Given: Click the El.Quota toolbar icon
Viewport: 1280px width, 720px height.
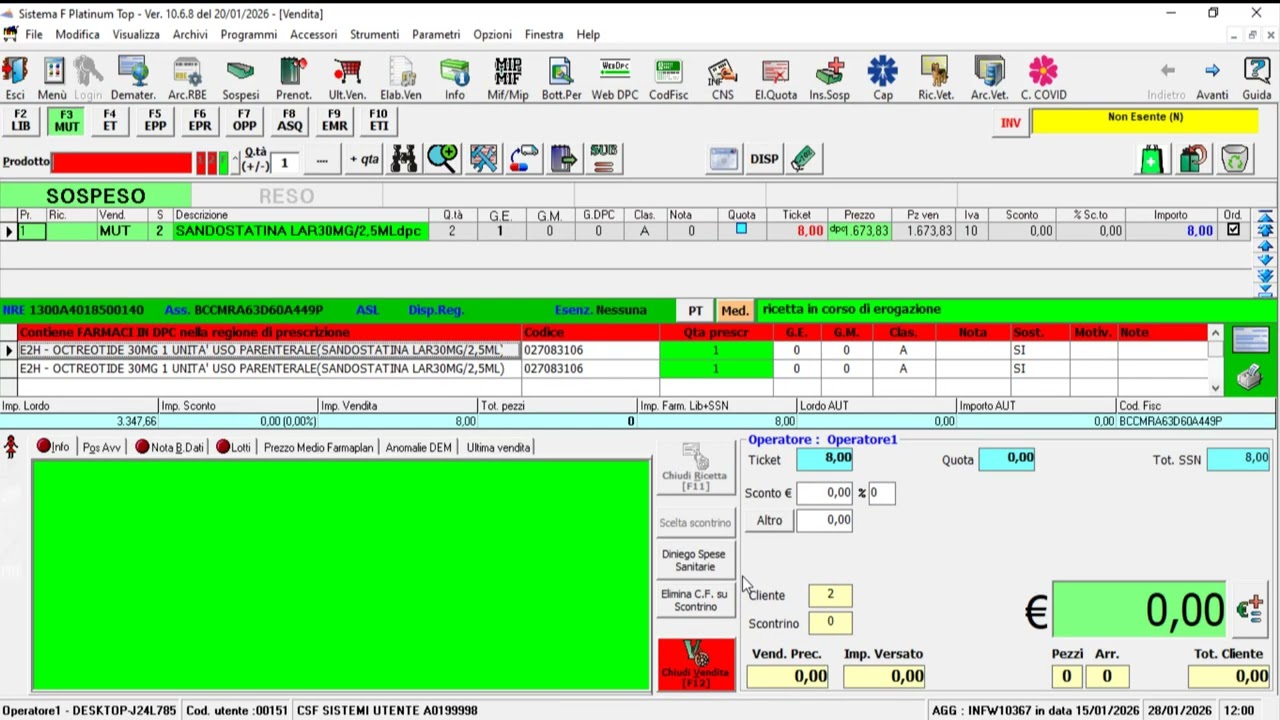Looking at the screenshot, I should 776,79.
